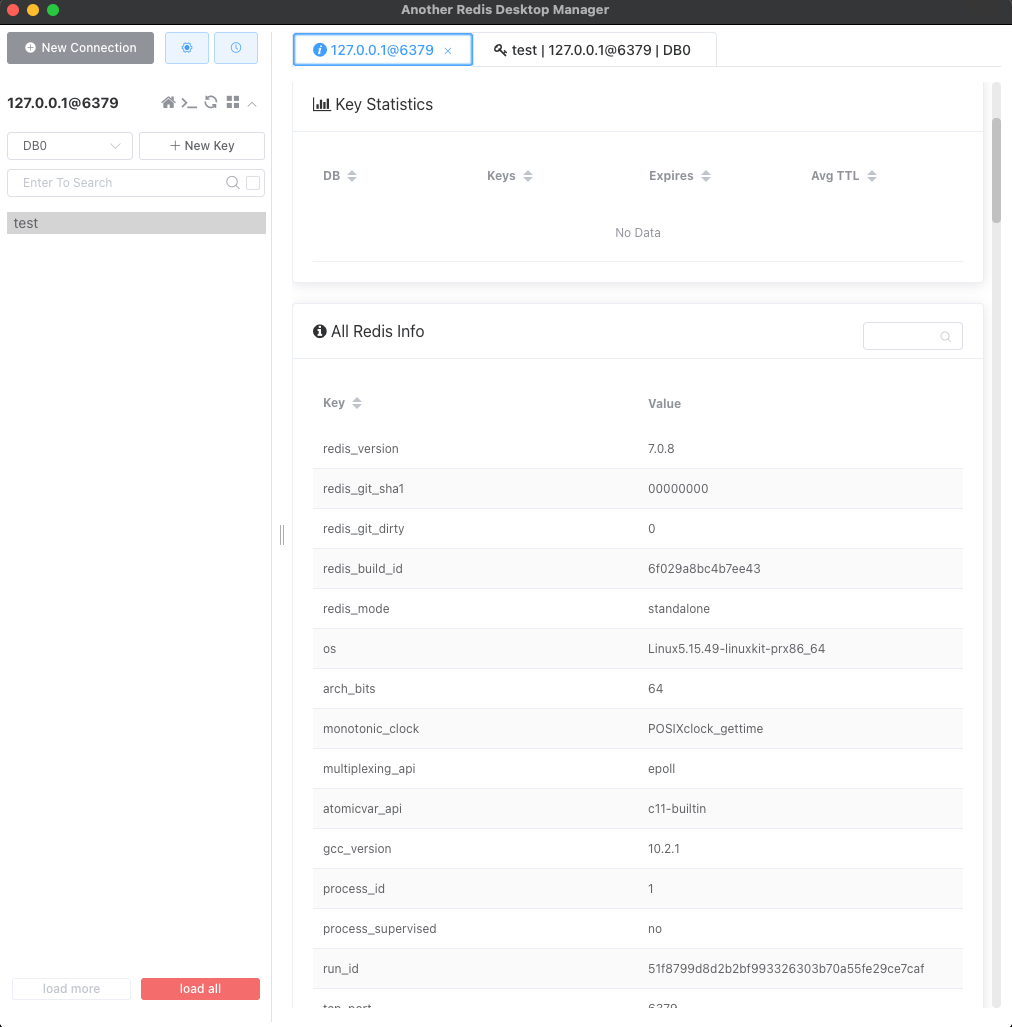The image size is (1012, 1027).
Task: Click the red load all button
Action: [x=200, y=988]
